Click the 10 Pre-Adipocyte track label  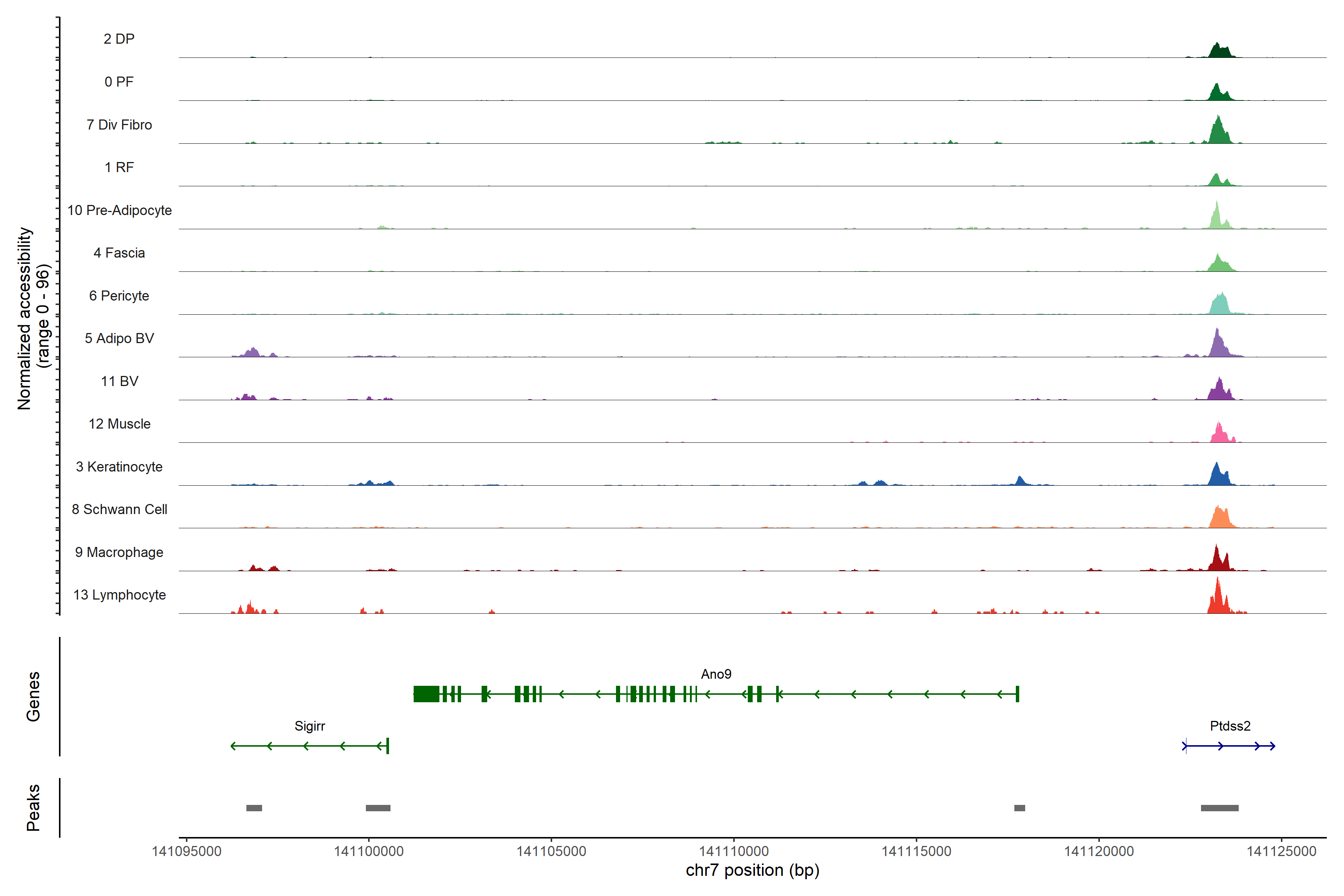click(x=119, y=210)
